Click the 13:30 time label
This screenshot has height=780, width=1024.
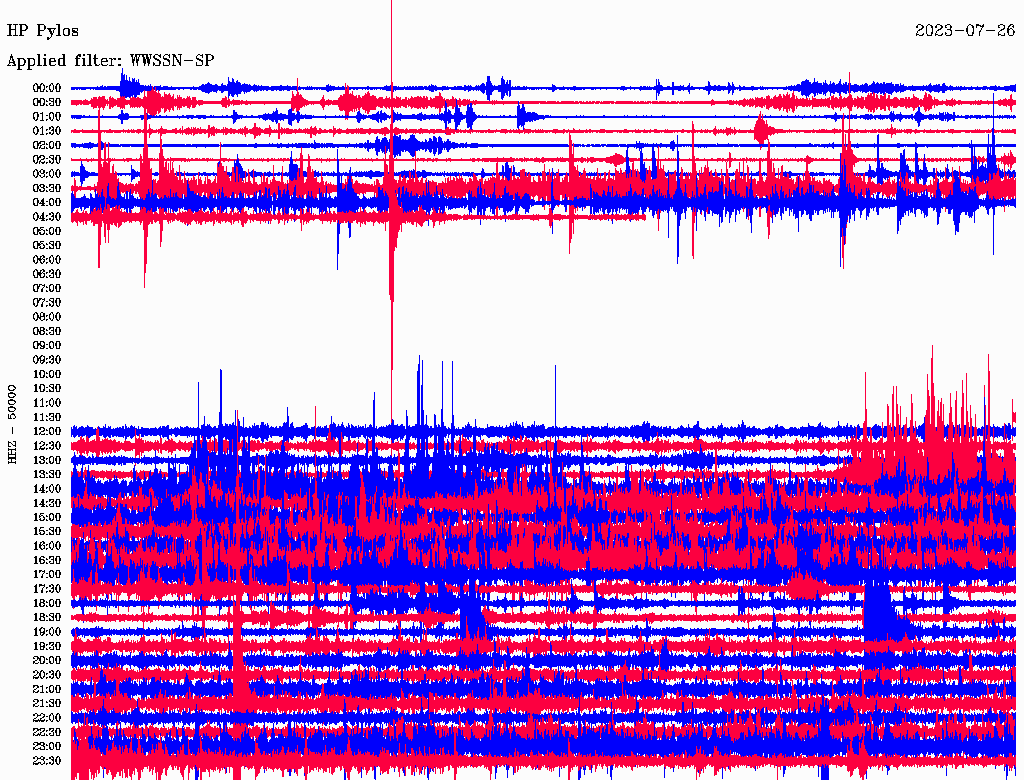(x=47, y=474)
